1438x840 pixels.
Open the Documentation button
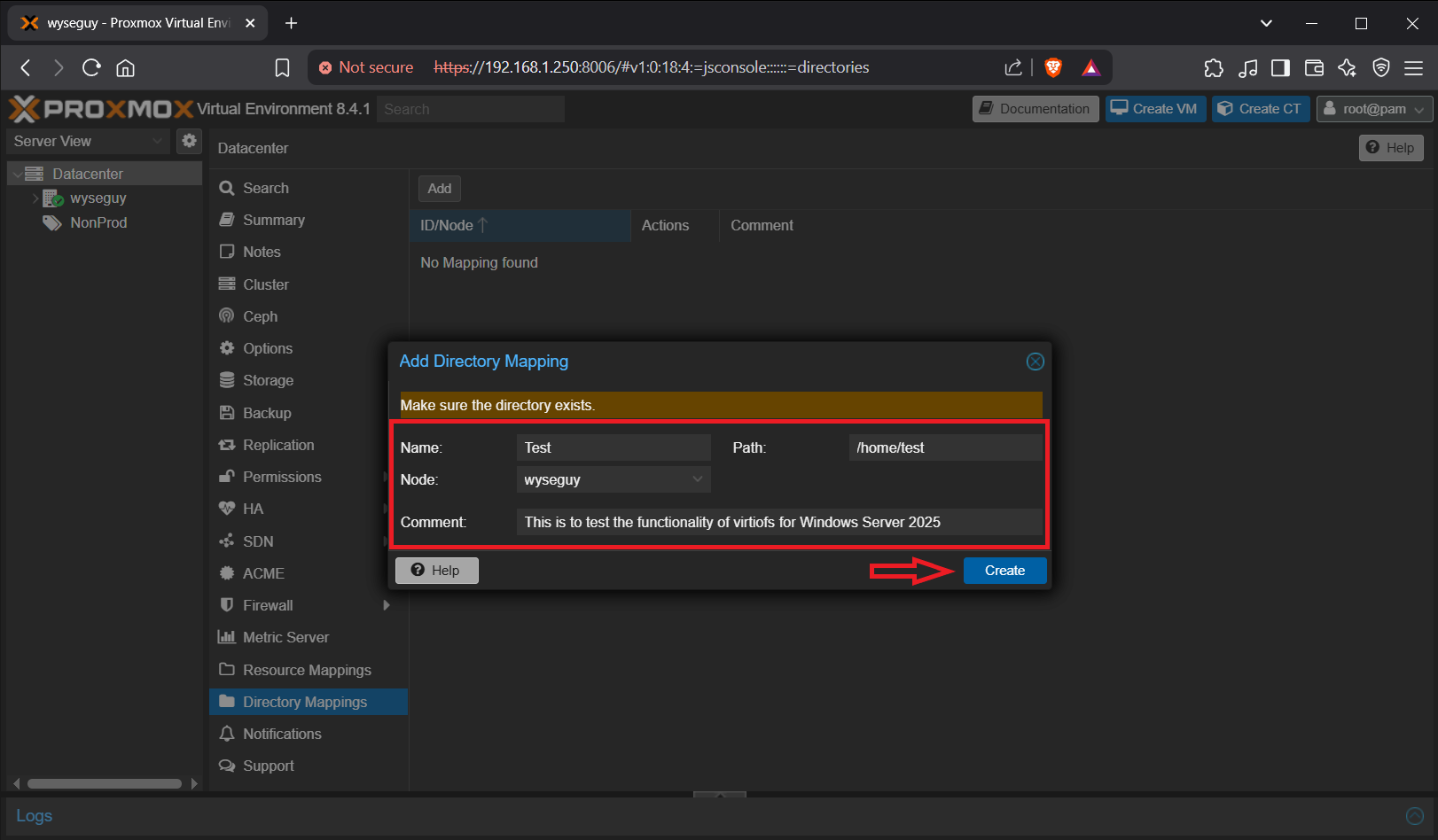[1036, 109]
